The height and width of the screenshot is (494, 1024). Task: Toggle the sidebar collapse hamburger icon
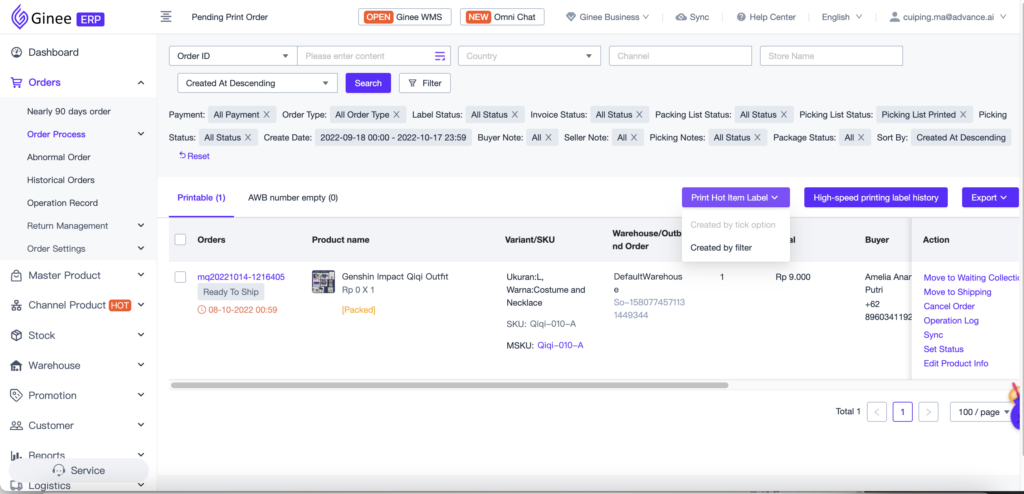point(166,17)
